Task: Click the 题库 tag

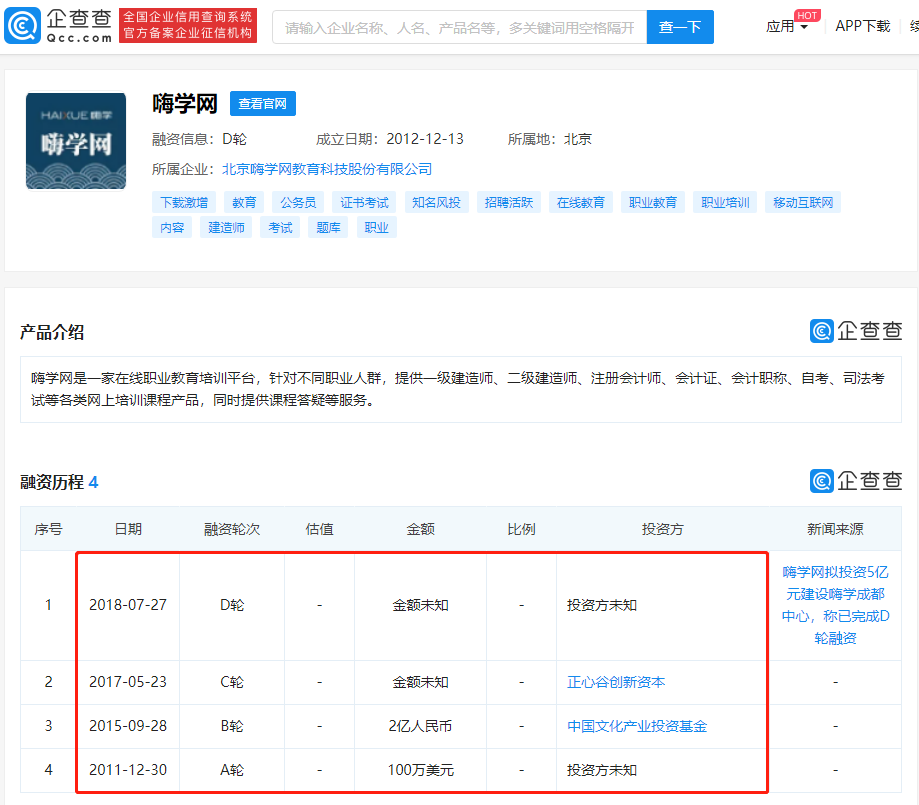Action: 328,227
